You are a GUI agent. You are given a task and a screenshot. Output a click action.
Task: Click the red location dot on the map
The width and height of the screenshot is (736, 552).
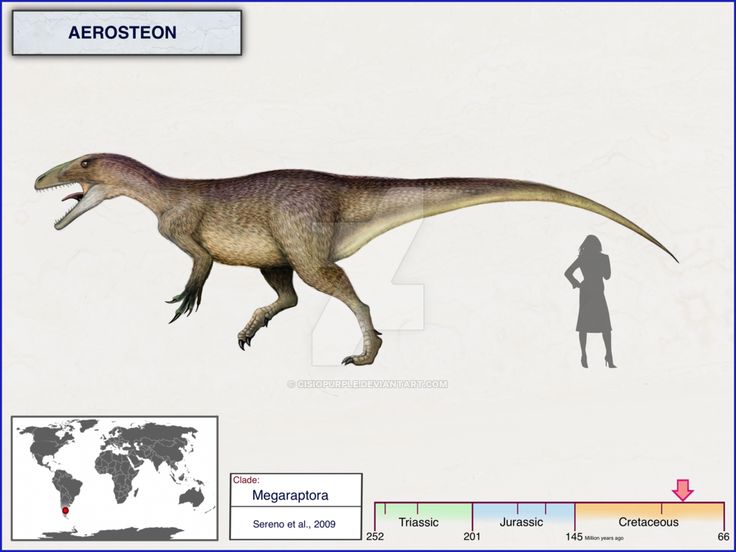click(x=65, y=510)
